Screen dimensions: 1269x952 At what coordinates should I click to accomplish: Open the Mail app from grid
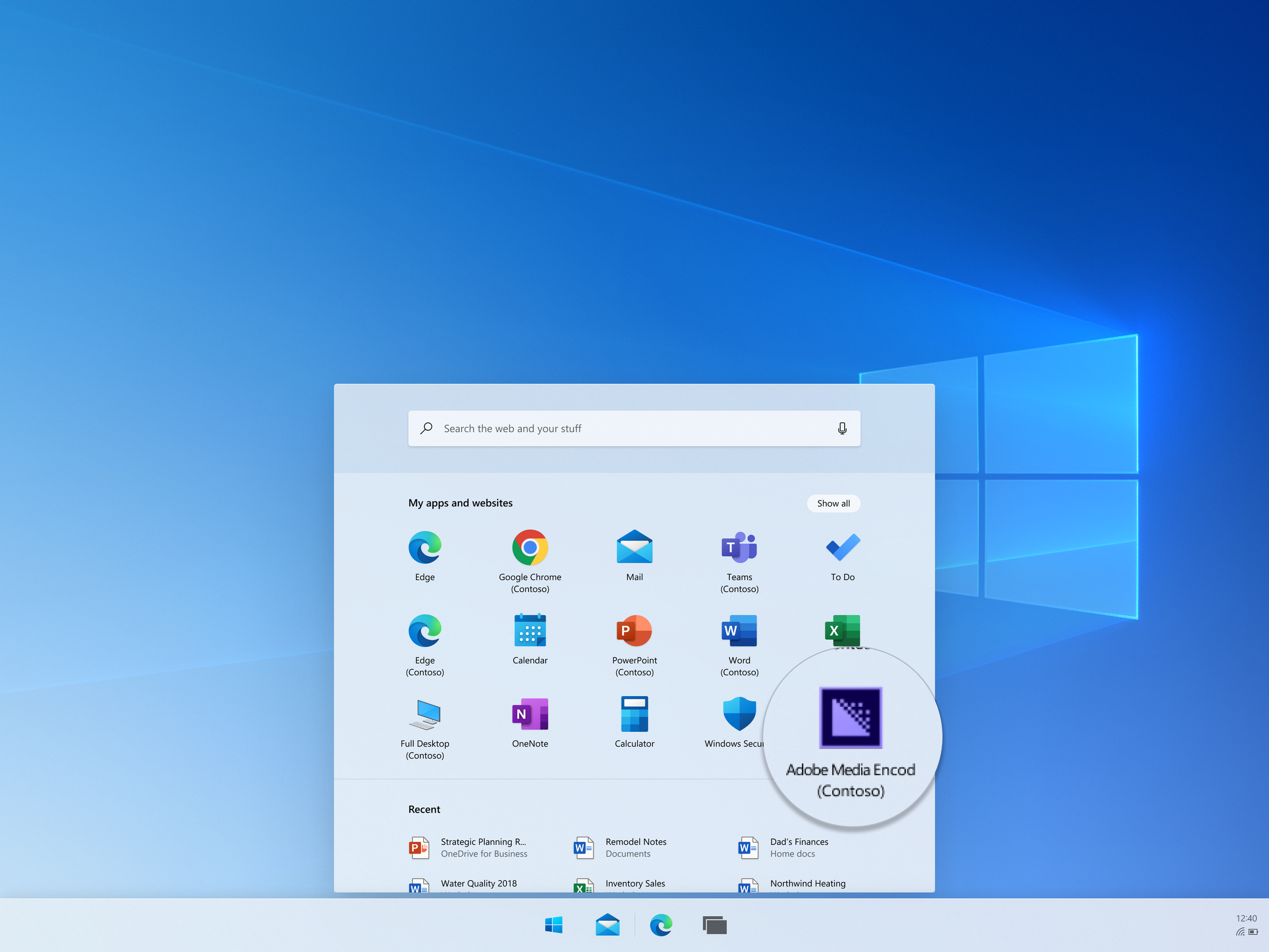pos(634,548)
